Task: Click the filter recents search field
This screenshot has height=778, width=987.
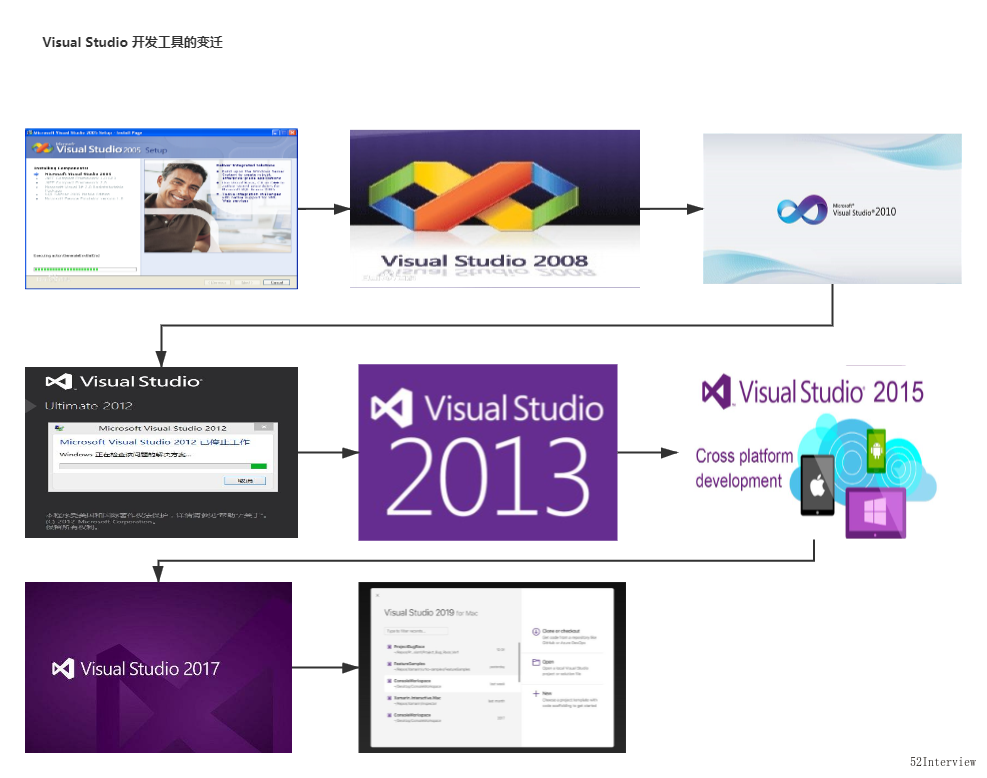Action: point(416,631)
